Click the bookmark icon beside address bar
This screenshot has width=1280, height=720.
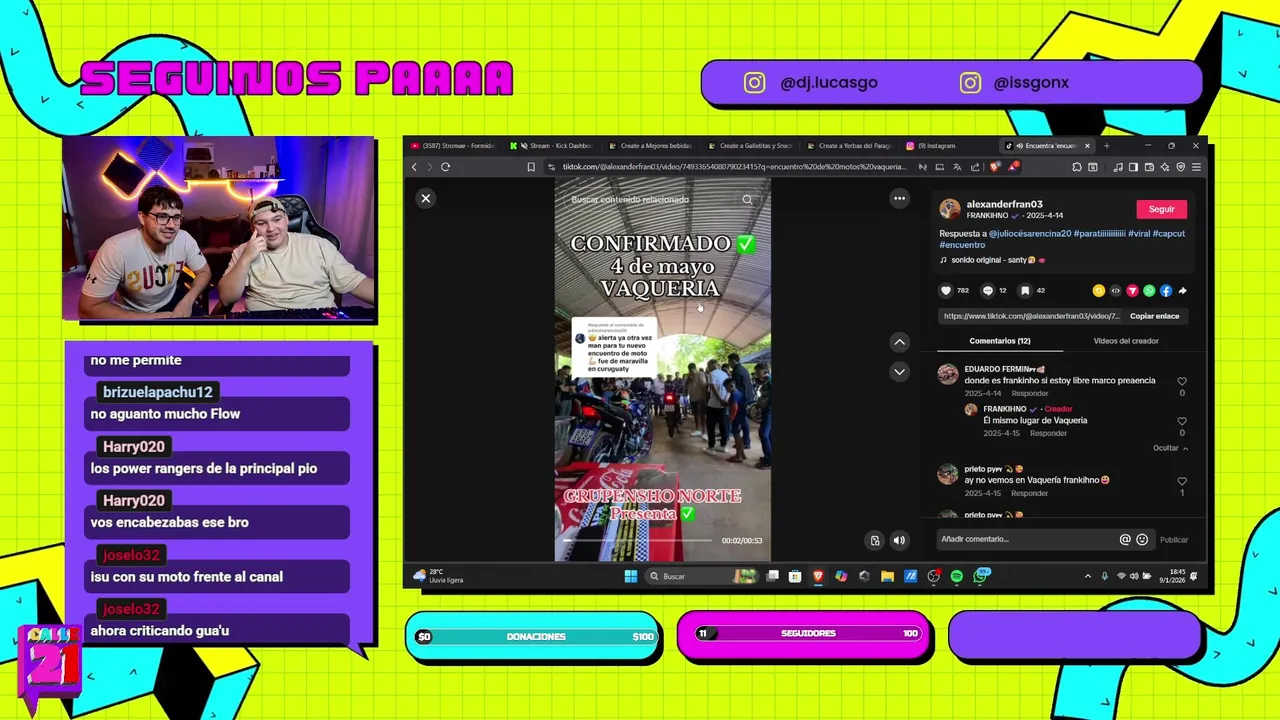pos(531,167)
